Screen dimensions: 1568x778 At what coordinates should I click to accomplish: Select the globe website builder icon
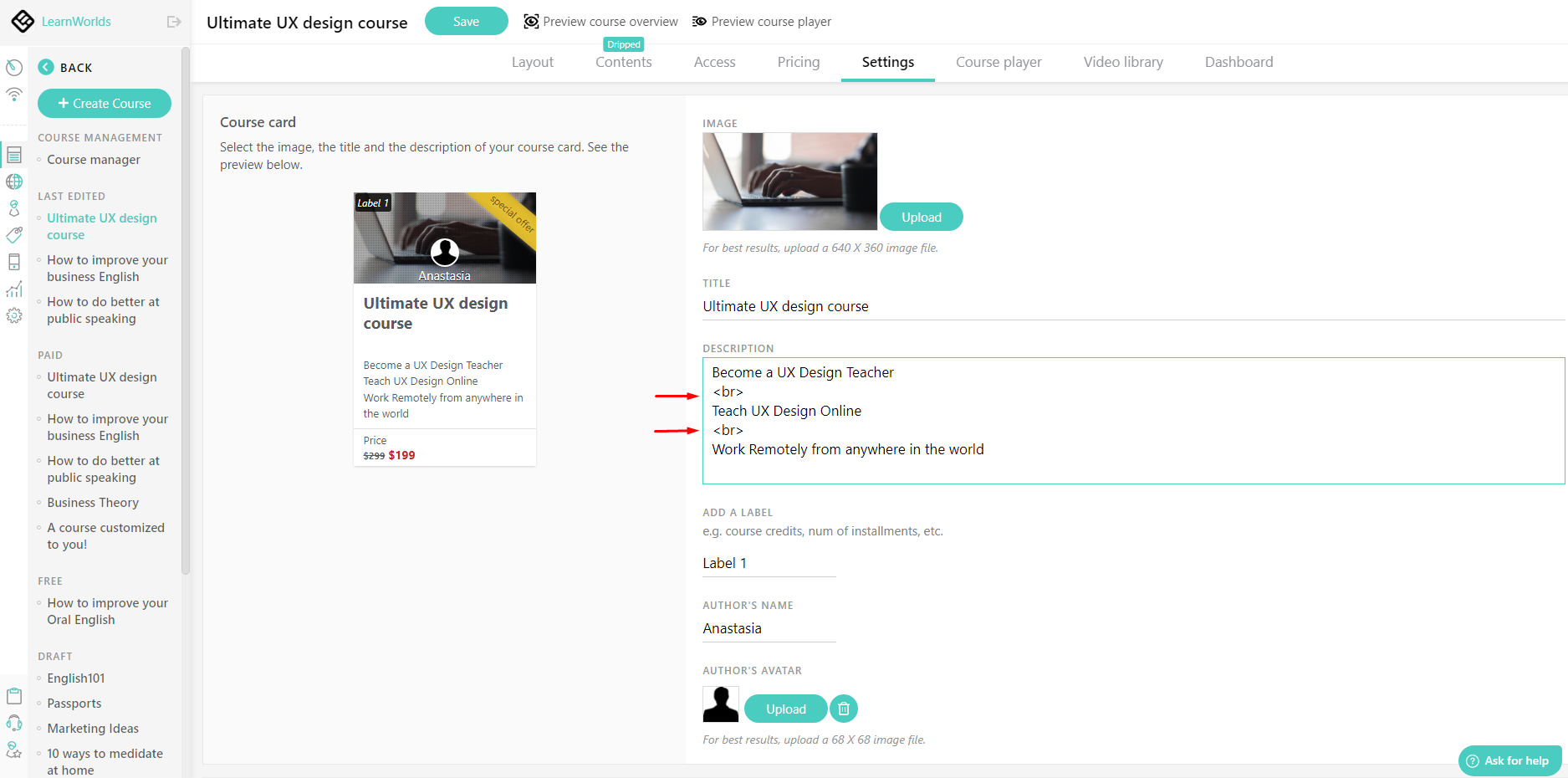(x=14, y=181)
